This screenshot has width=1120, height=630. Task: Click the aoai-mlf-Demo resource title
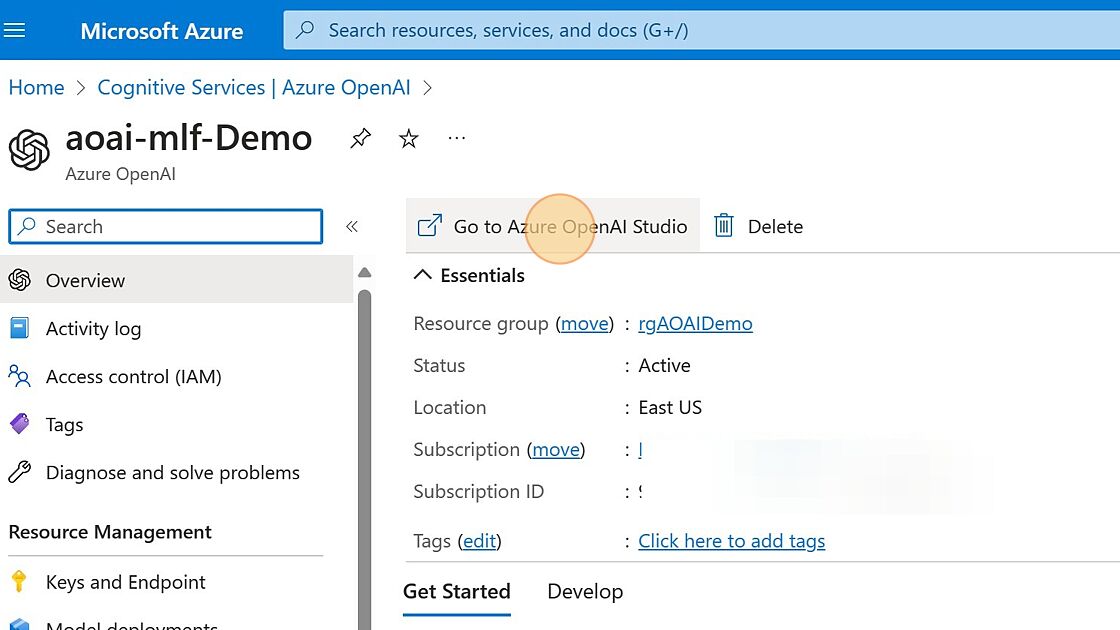[x=189, y=138]
